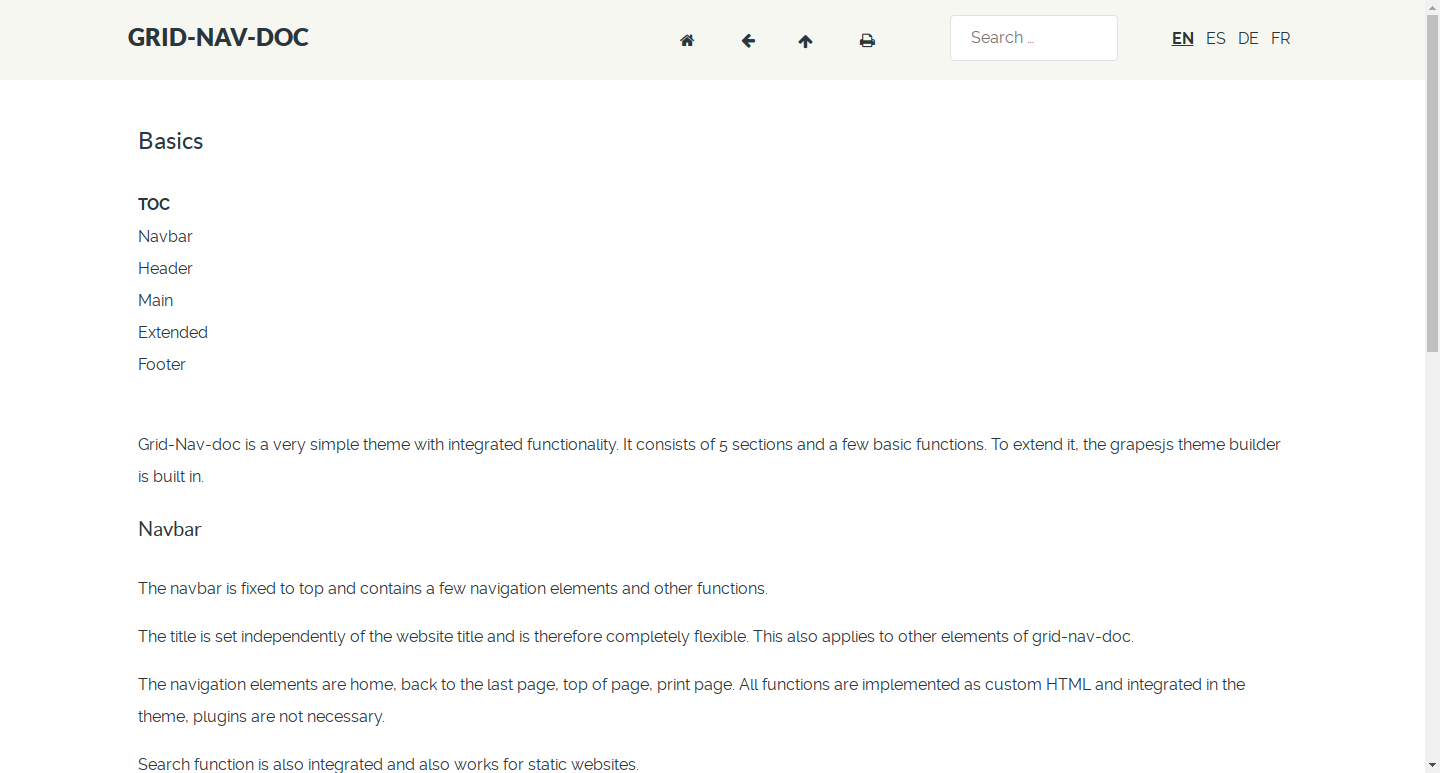Go to the home page icon

pos(687,41)
